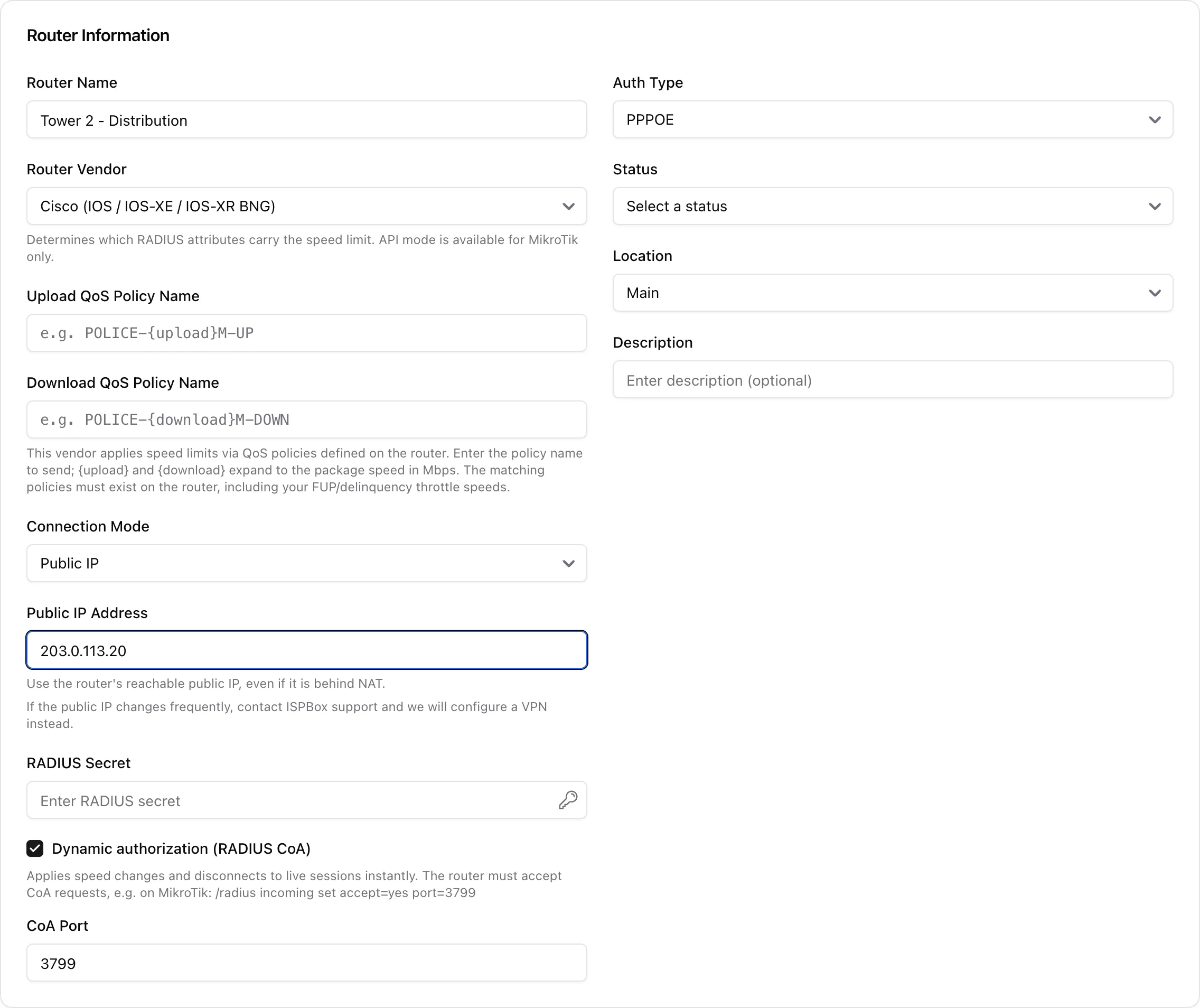Click the 'Router Vendor' label
Screen dimensions: 1200x1008
pyautogui.click(x=77, y=169)
